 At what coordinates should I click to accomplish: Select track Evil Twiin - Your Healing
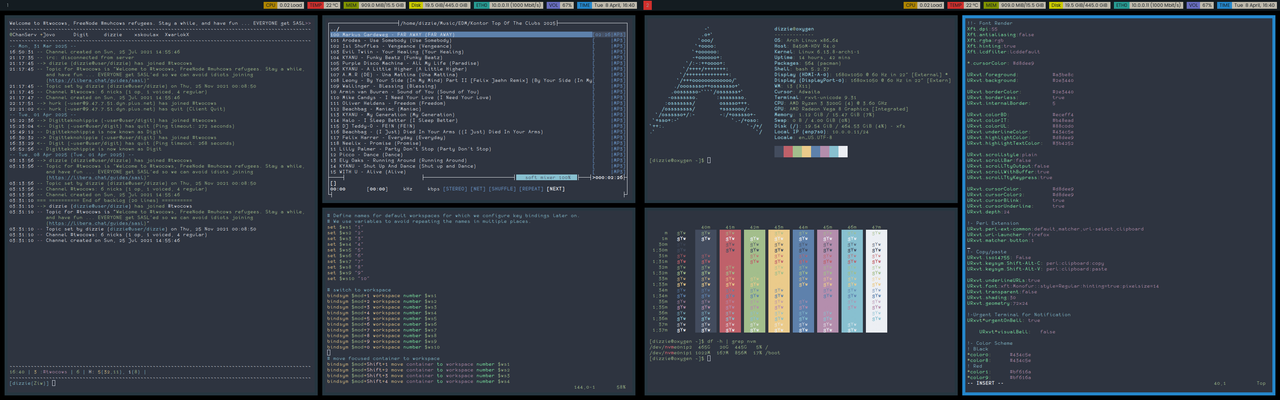tap(399, 52)
